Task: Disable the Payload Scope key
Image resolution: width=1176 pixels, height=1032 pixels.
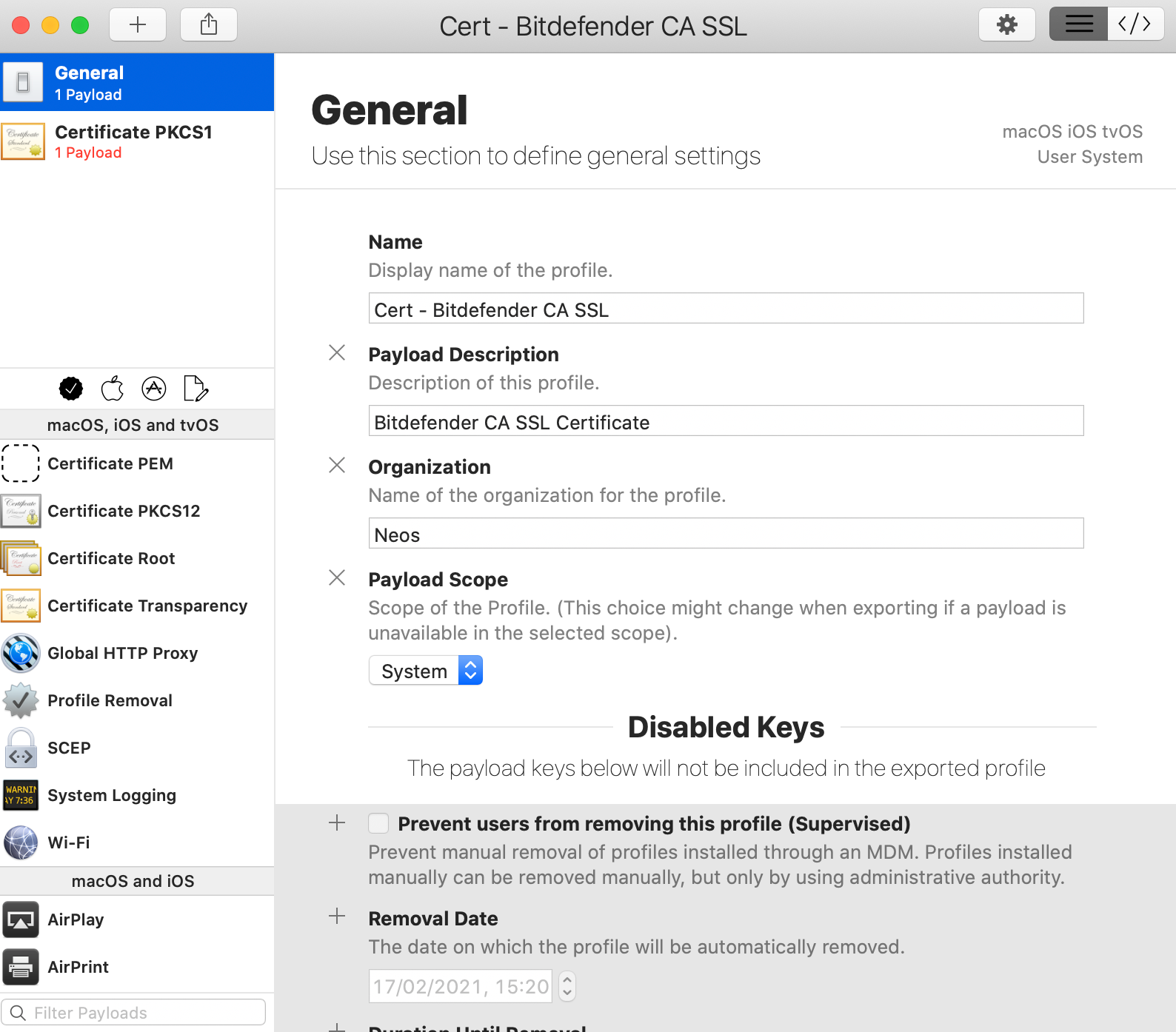Action: pyautogui.click(x=337, y=577)
